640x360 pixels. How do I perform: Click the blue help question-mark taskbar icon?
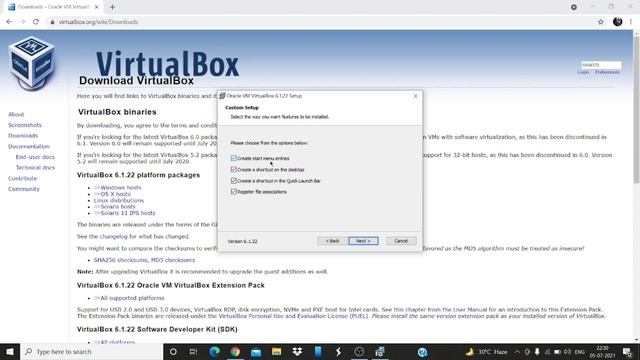pos(422,351)
